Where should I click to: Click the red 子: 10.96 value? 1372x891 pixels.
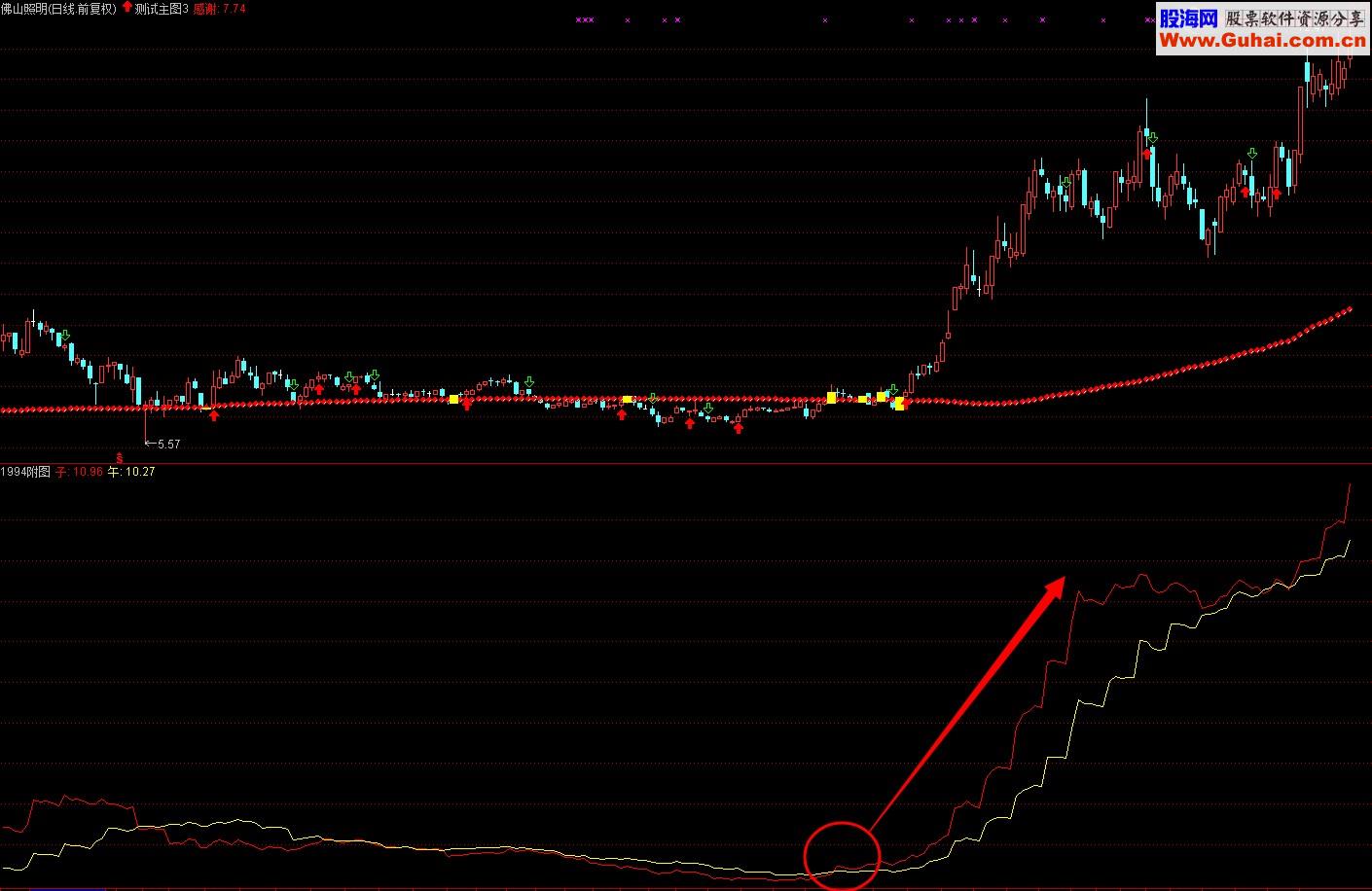79,472
